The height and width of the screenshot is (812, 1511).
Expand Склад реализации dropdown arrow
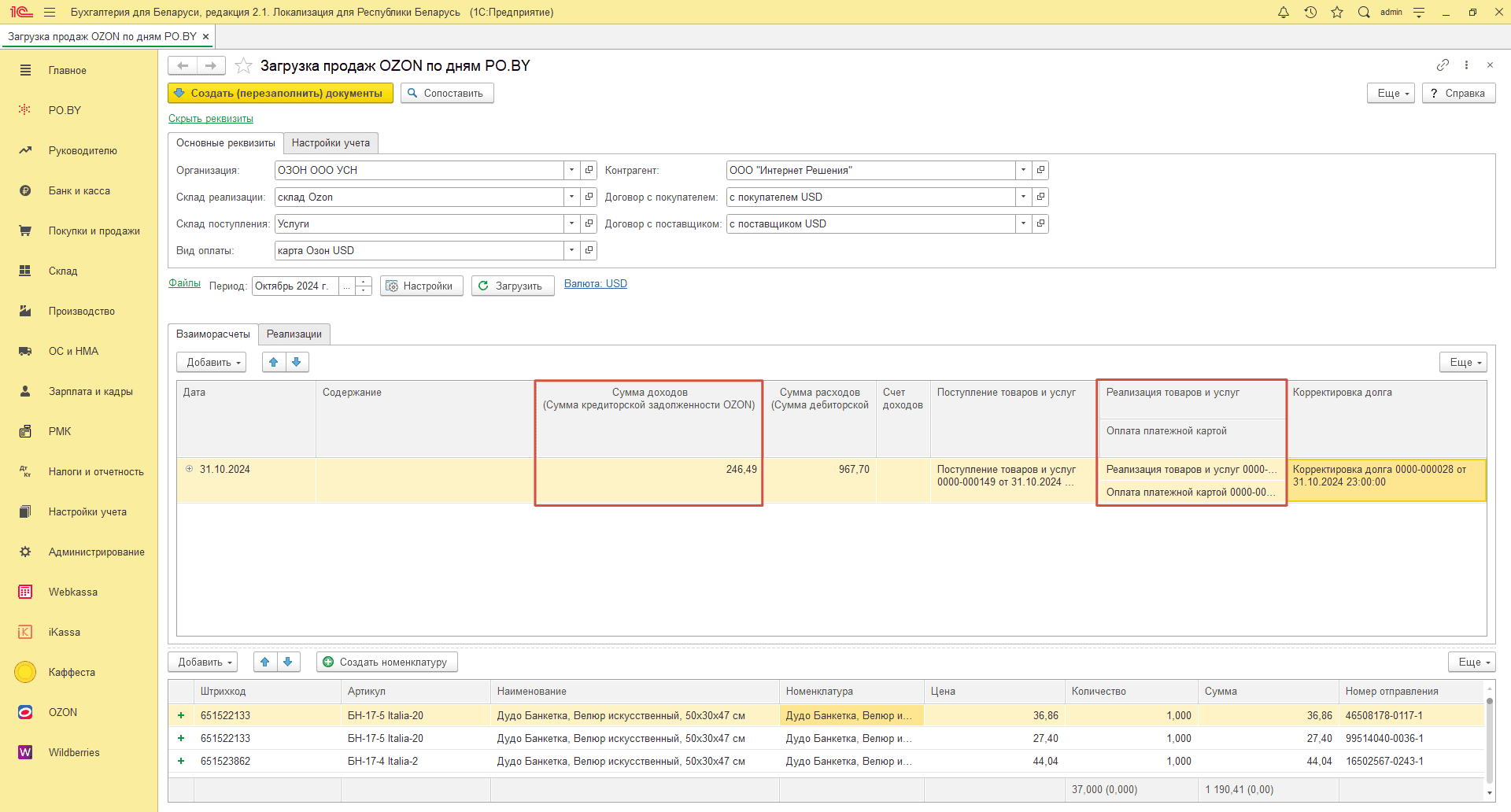coord(572,197)
